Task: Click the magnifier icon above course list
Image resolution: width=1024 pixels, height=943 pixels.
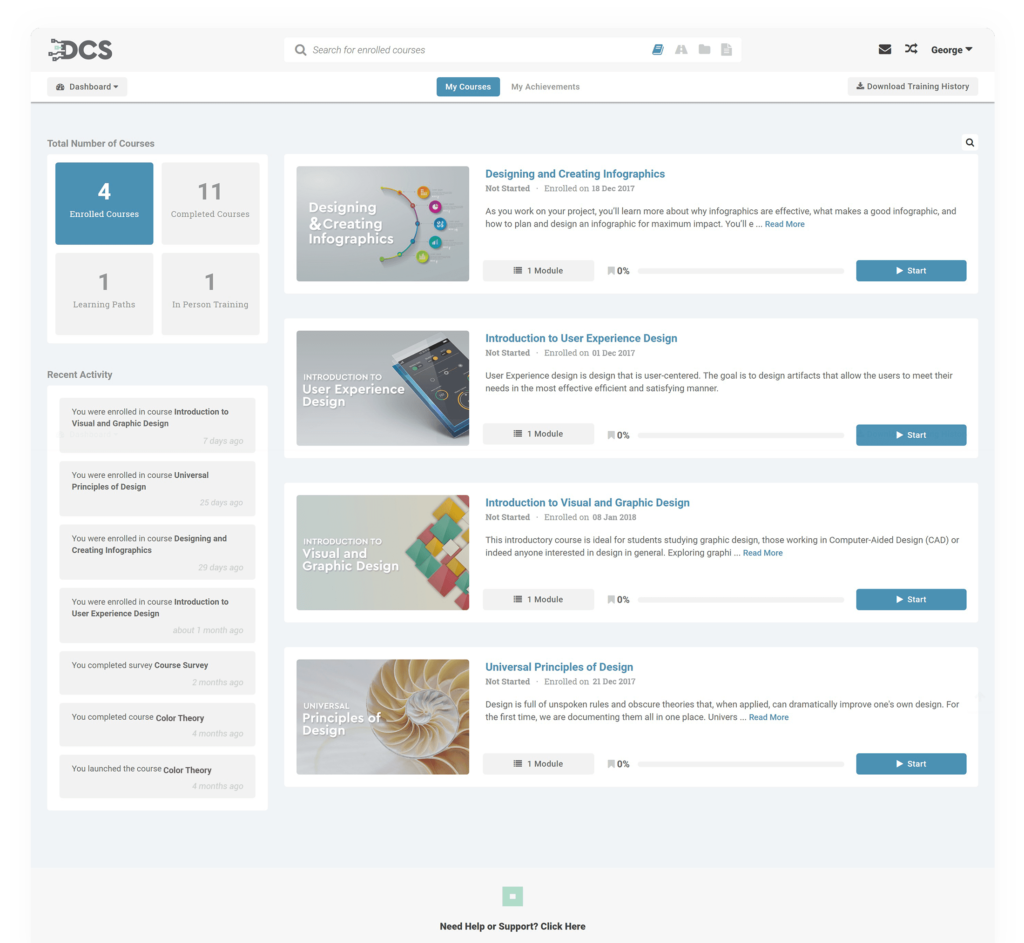Action: coord(969,143)
